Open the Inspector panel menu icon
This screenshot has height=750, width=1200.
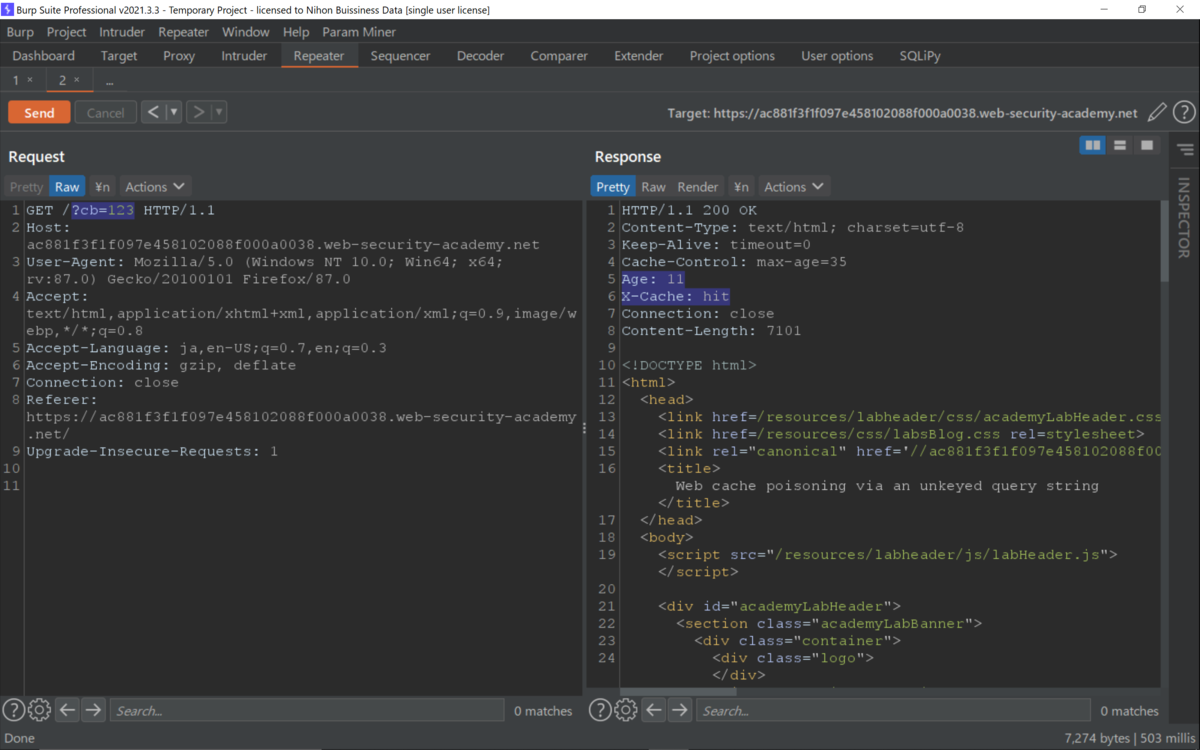[x=1185, y=150]
